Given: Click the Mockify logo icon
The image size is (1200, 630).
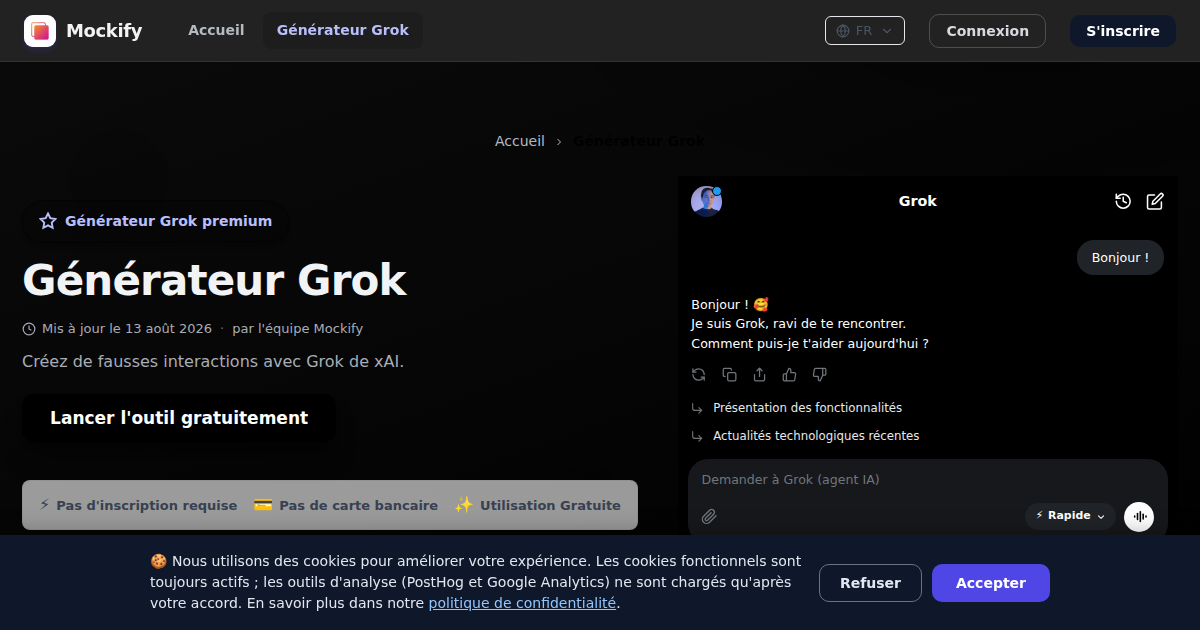Looking at the screenshot, I should point(40,31).
